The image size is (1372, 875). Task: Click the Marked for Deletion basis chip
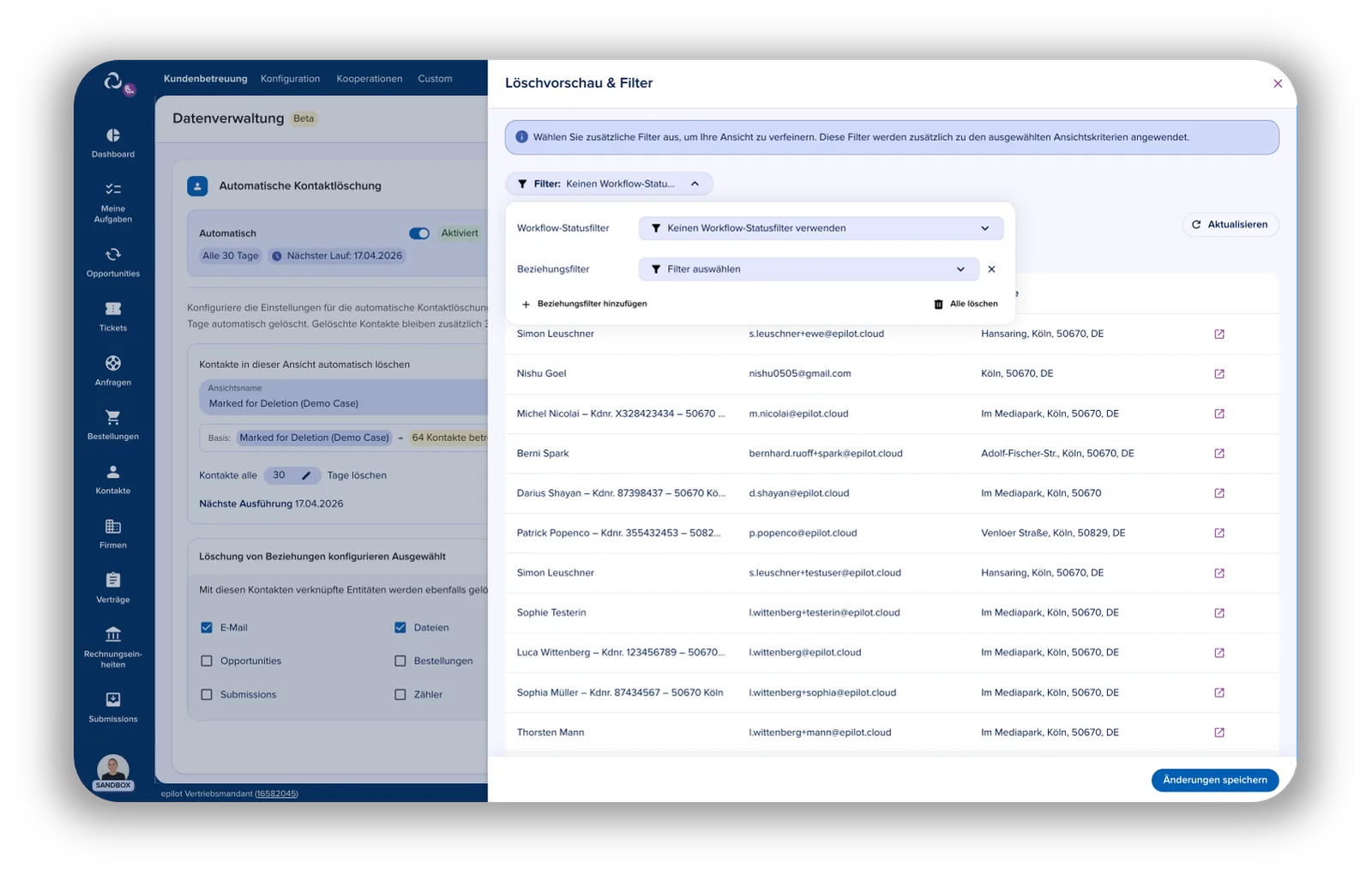click(x=314, y=437)
